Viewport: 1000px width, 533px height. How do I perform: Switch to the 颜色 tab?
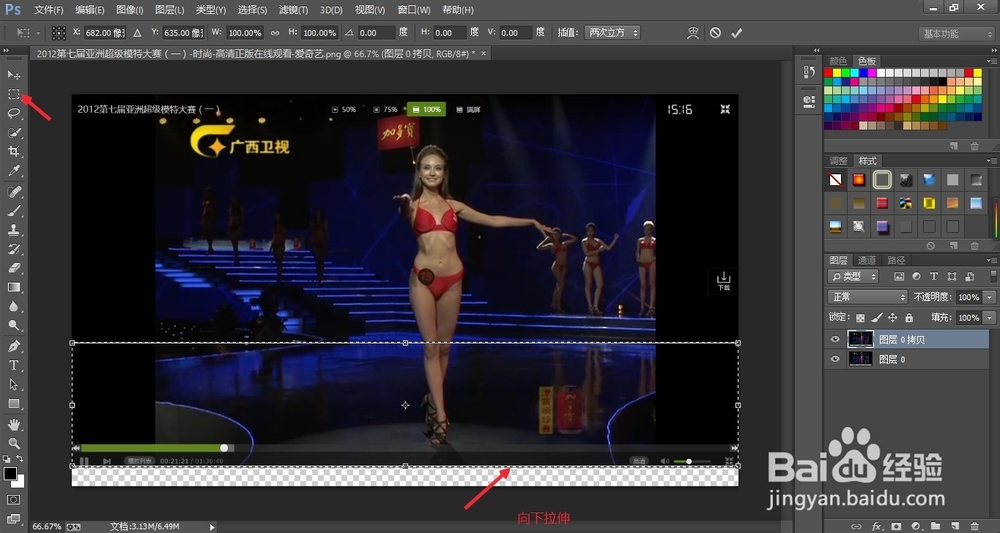click(838, 61)
